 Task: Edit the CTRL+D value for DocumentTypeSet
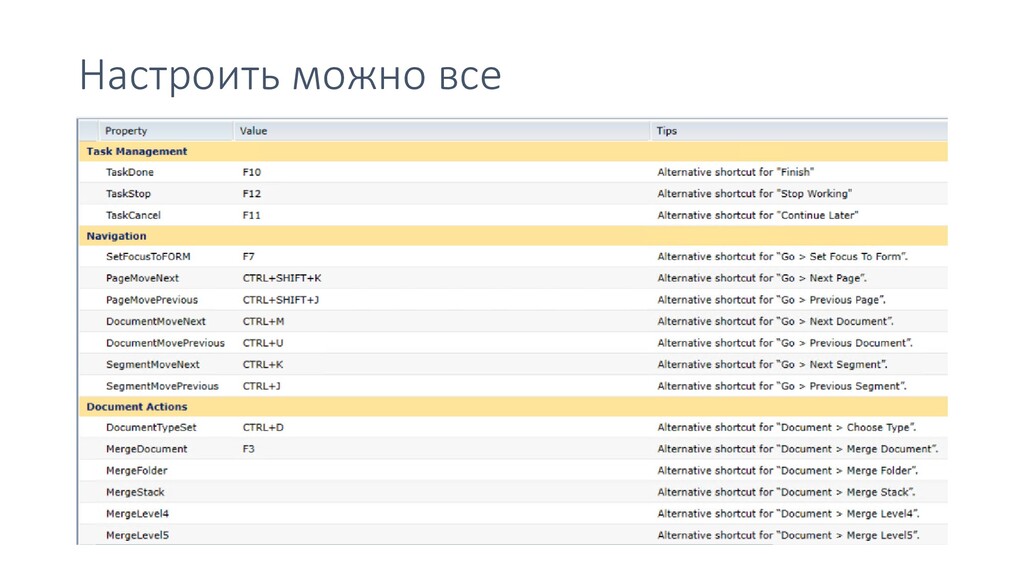263,427
